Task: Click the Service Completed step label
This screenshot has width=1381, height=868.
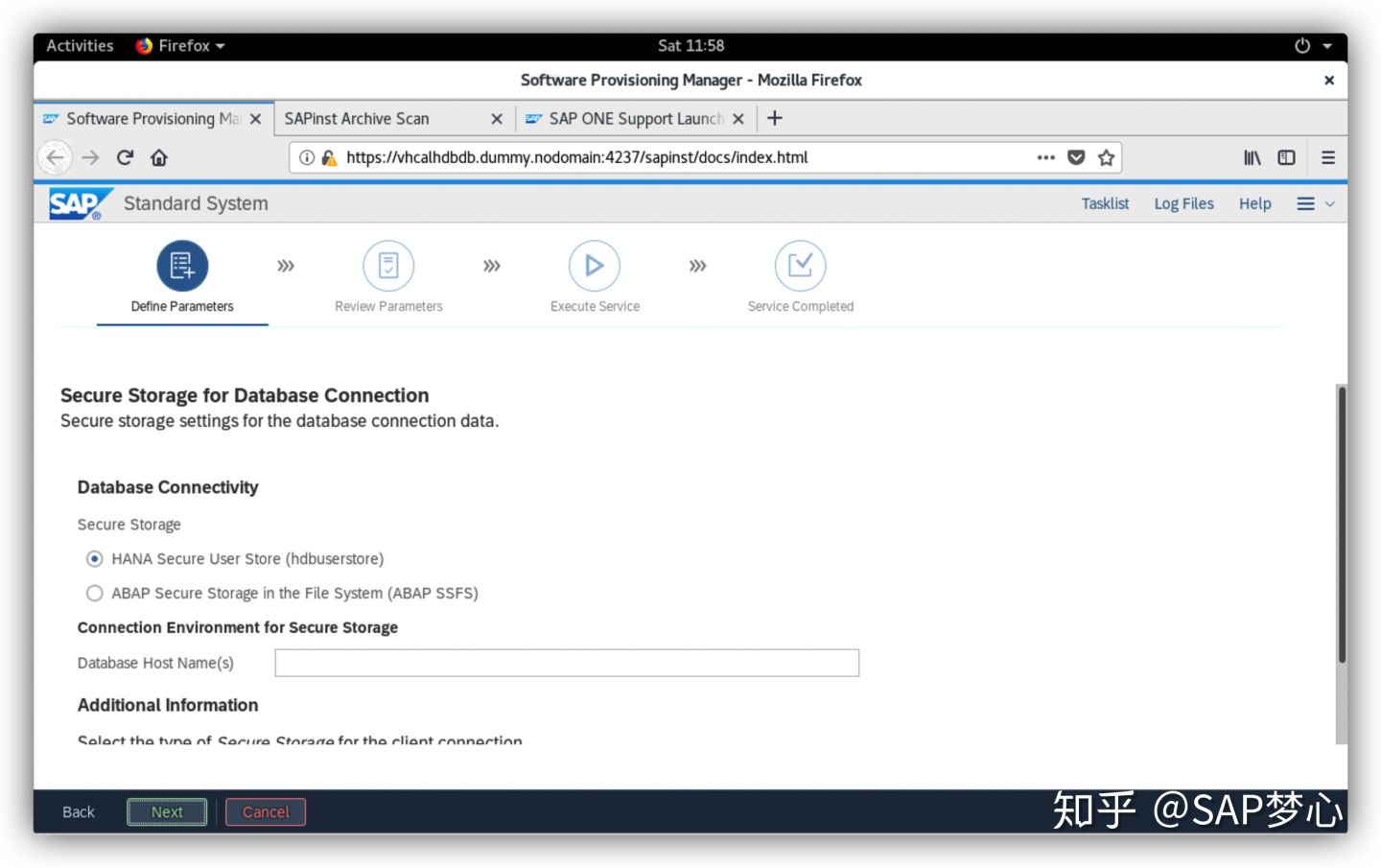Action: coord(801,307)
